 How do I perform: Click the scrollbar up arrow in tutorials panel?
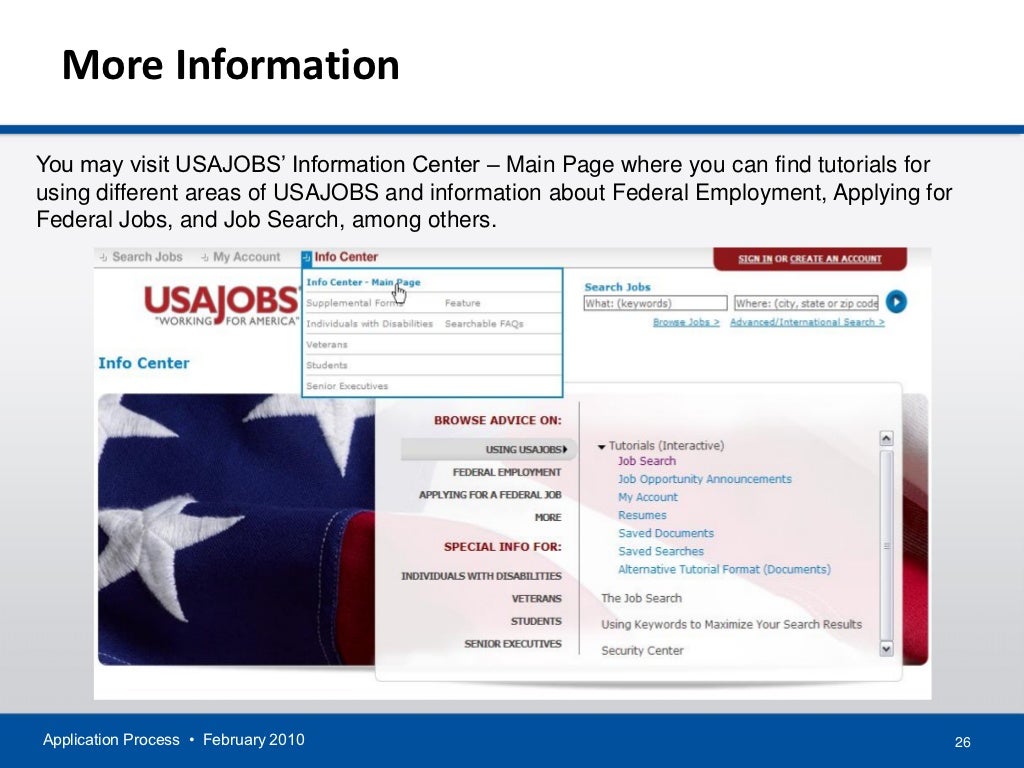(x=886, y=438)
